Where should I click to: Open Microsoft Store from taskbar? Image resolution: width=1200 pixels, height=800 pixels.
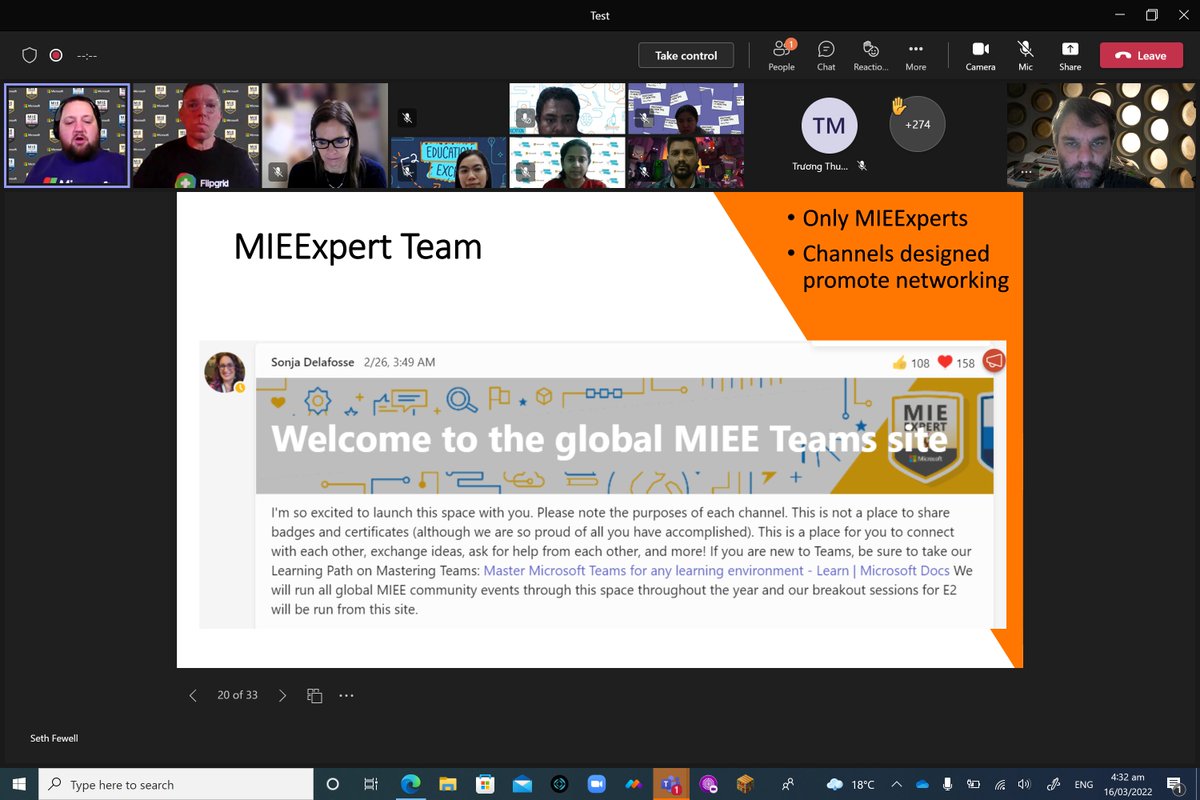(485, 784)
